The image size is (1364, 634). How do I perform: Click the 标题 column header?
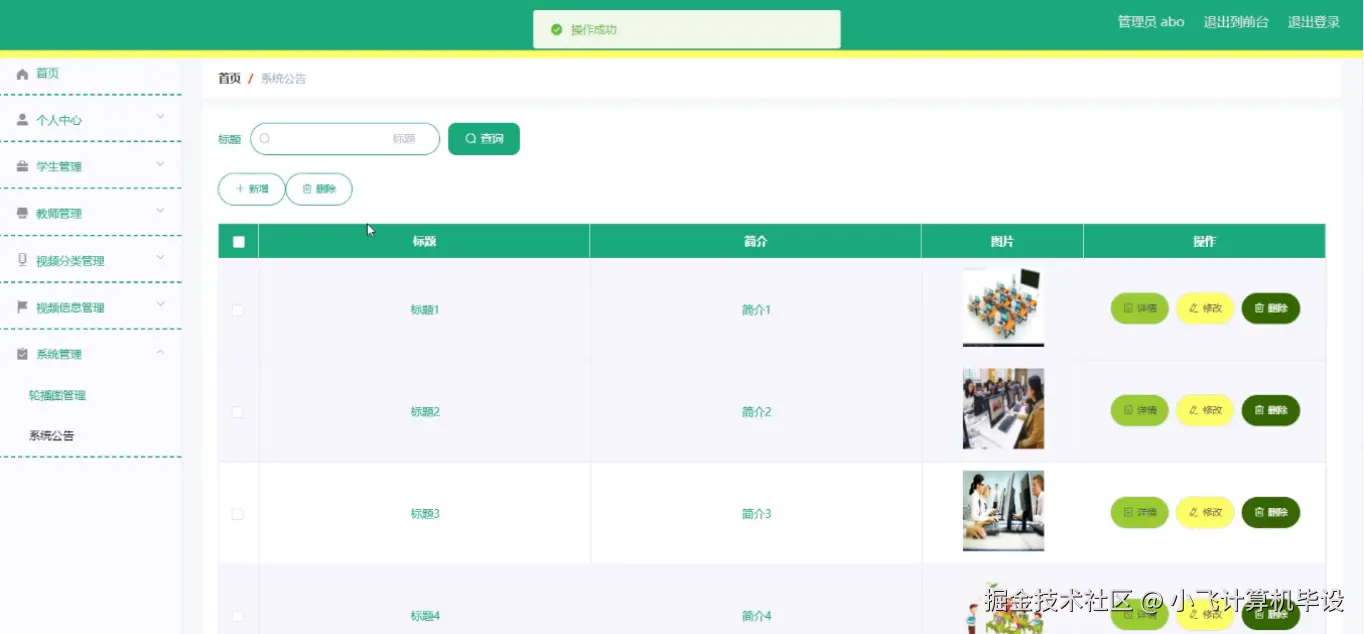424,241
